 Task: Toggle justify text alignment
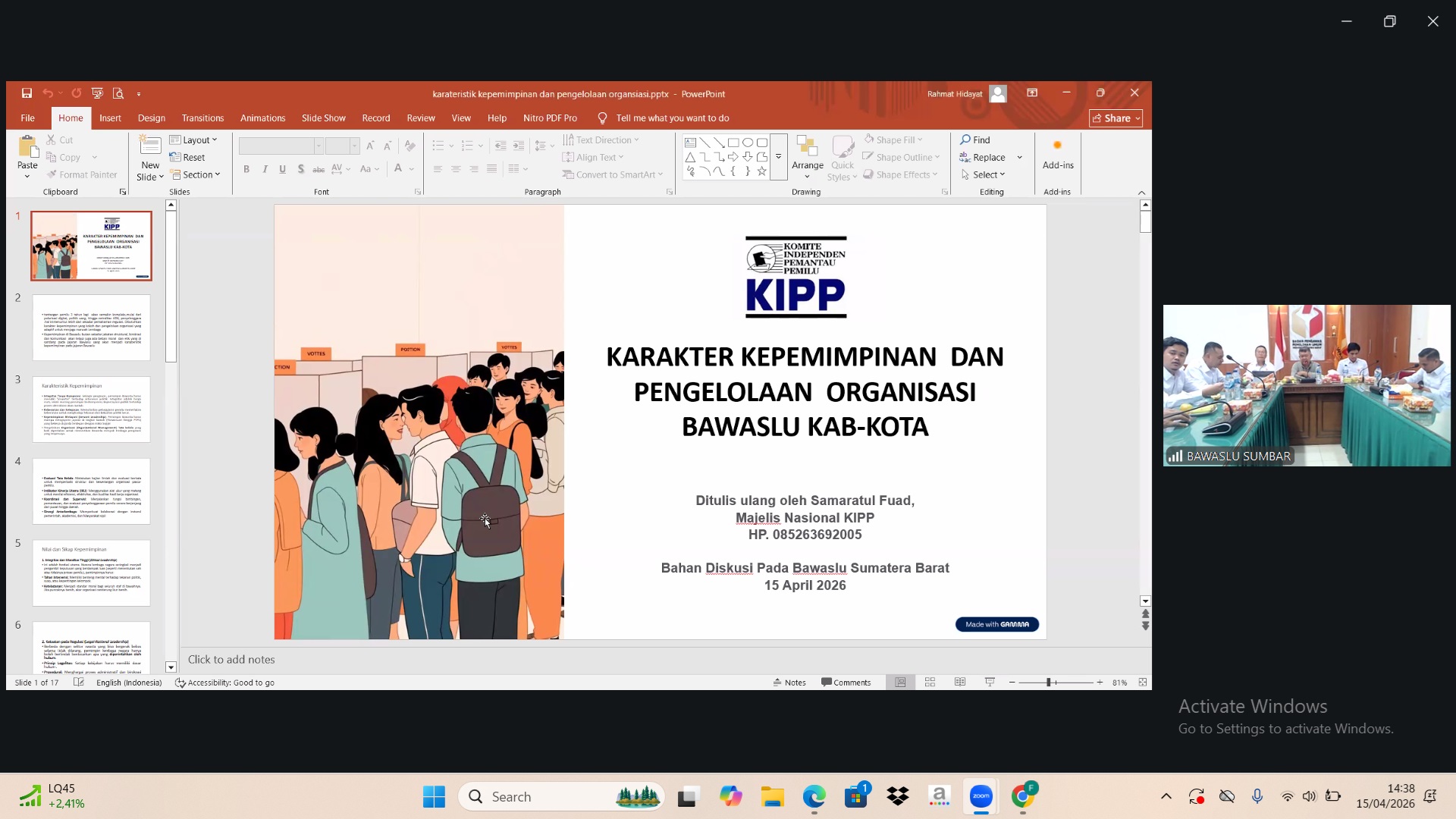[492, 169]
